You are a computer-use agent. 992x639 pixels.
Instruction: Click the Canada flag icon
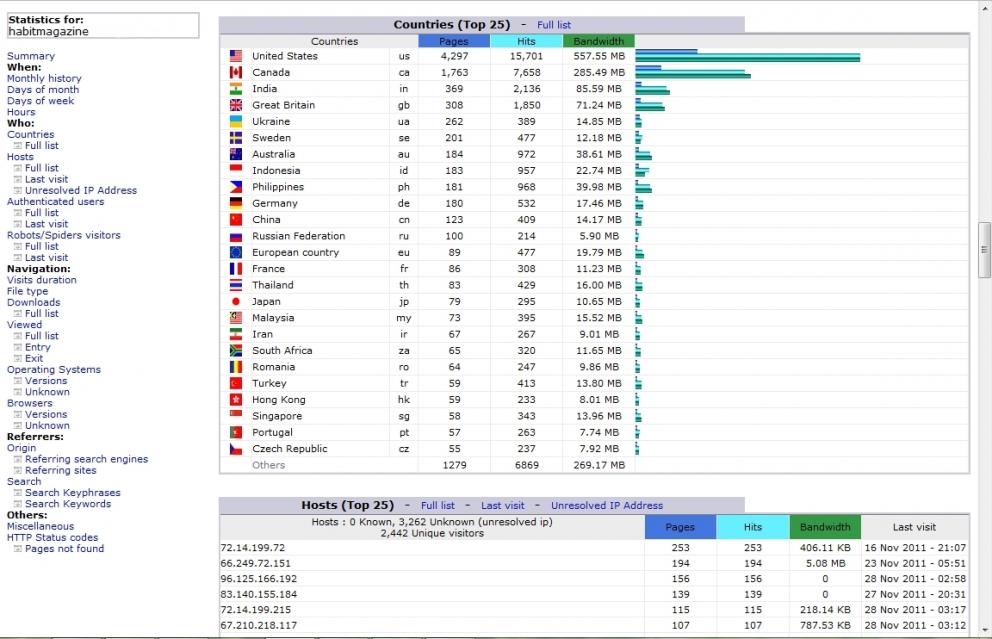[236, 72]
